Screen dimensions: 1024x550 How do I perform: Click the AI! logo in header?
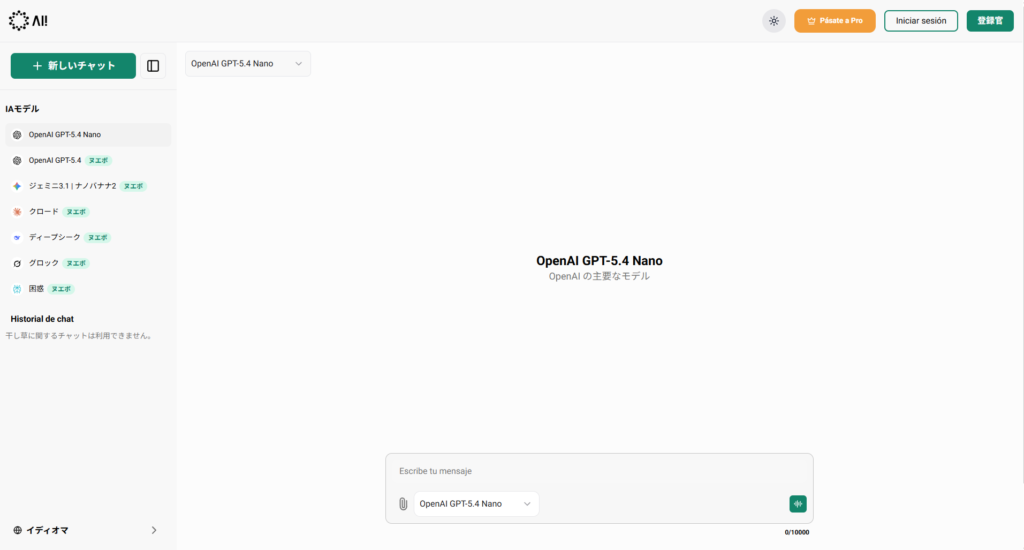click(x=28, y=21)
